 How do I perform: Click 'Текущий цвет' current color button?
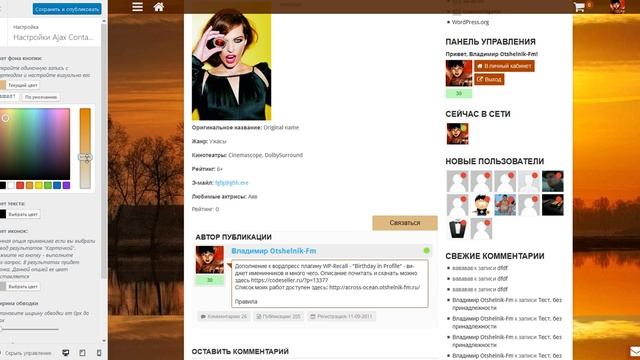23,85
